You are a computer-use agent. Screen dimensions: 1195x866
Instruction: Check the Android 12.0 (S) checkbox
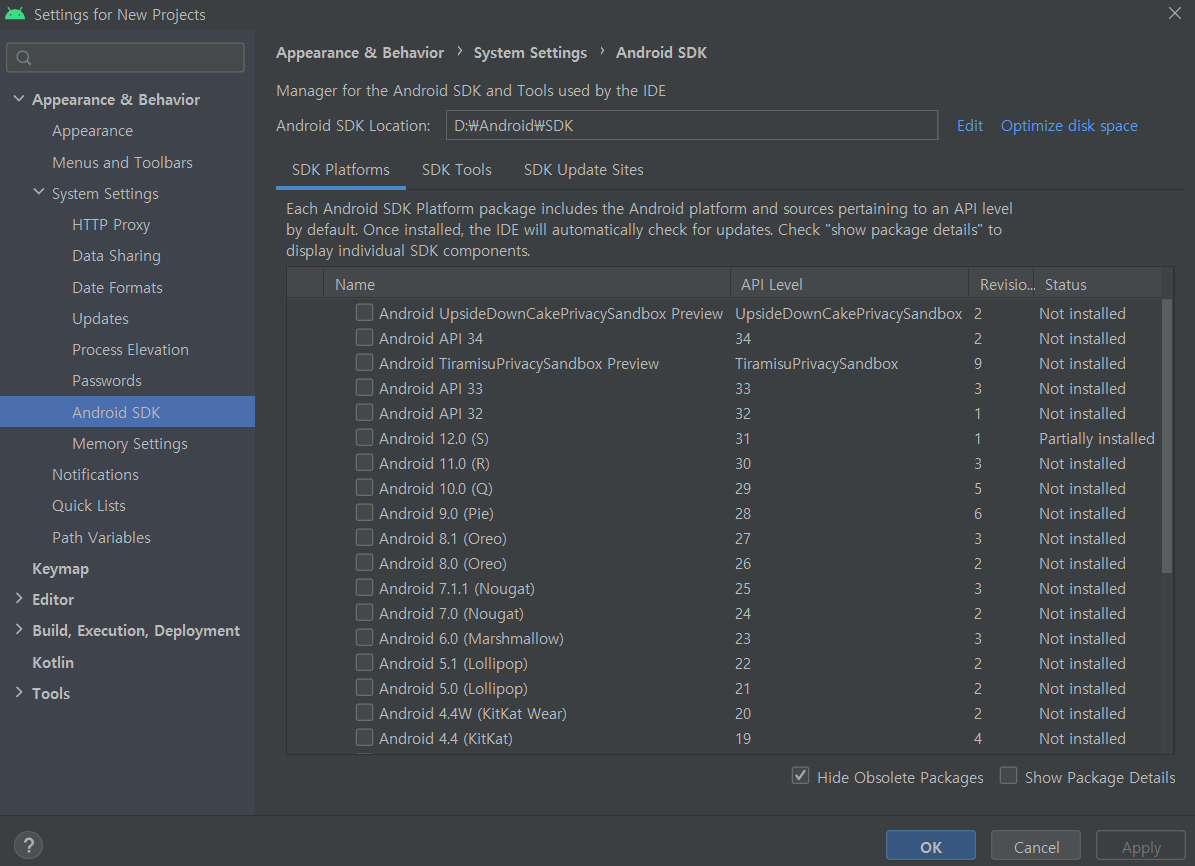point(364,438)
